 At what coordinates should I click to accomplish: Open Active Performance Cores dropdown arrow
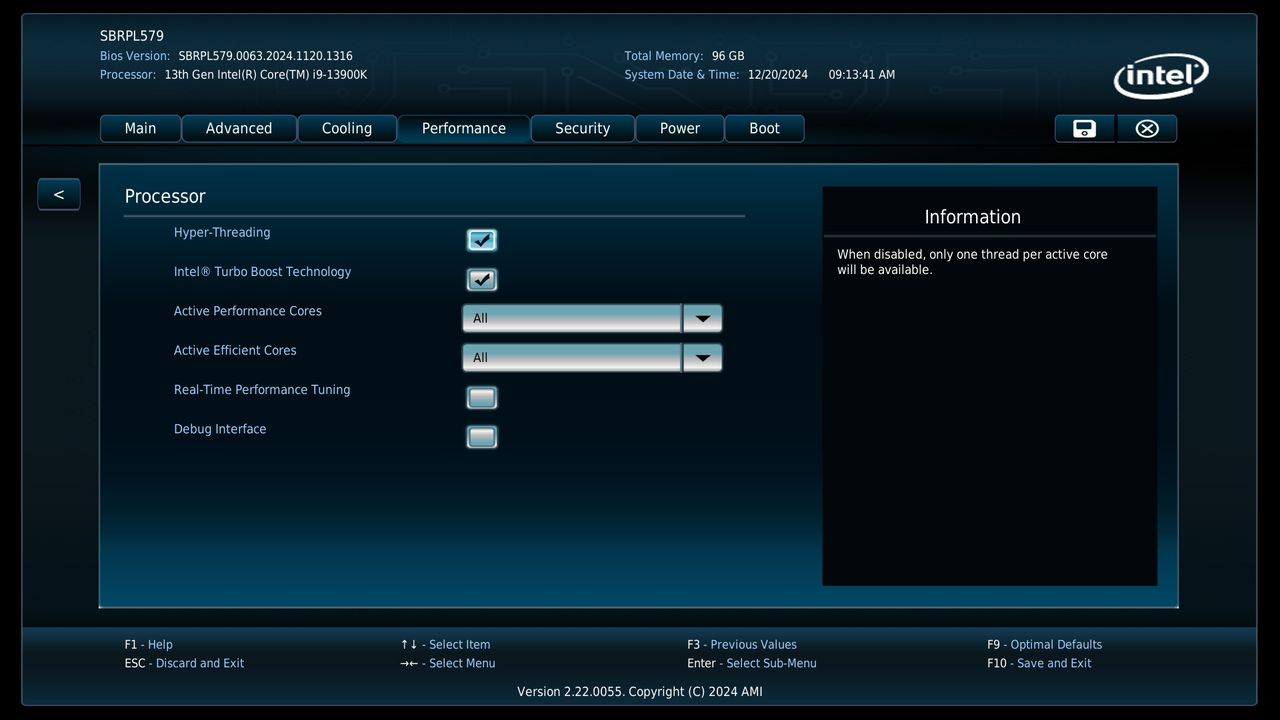coord(702,318)
